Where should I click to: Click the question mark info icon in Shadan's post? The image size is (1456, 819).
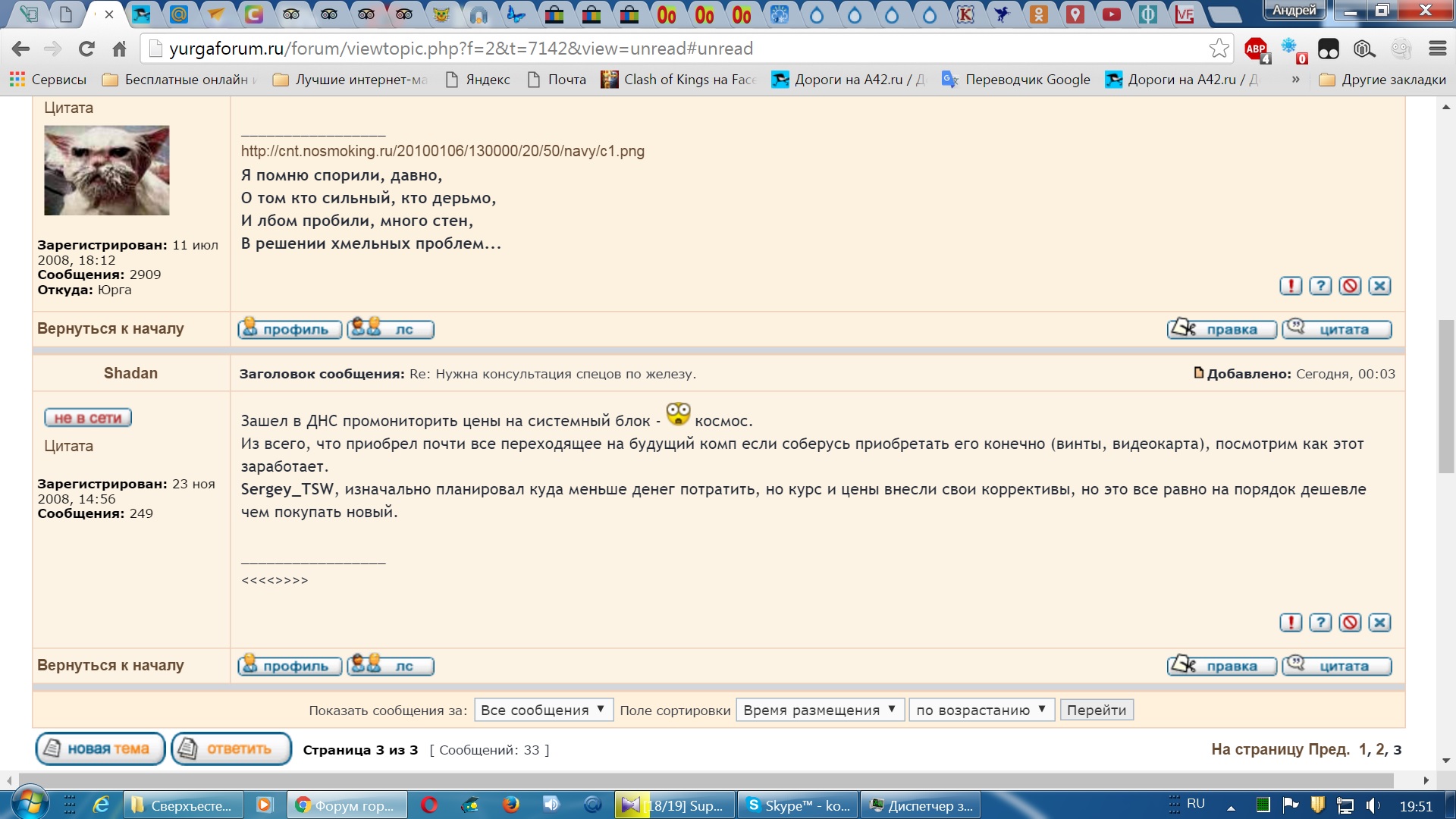1320,623
